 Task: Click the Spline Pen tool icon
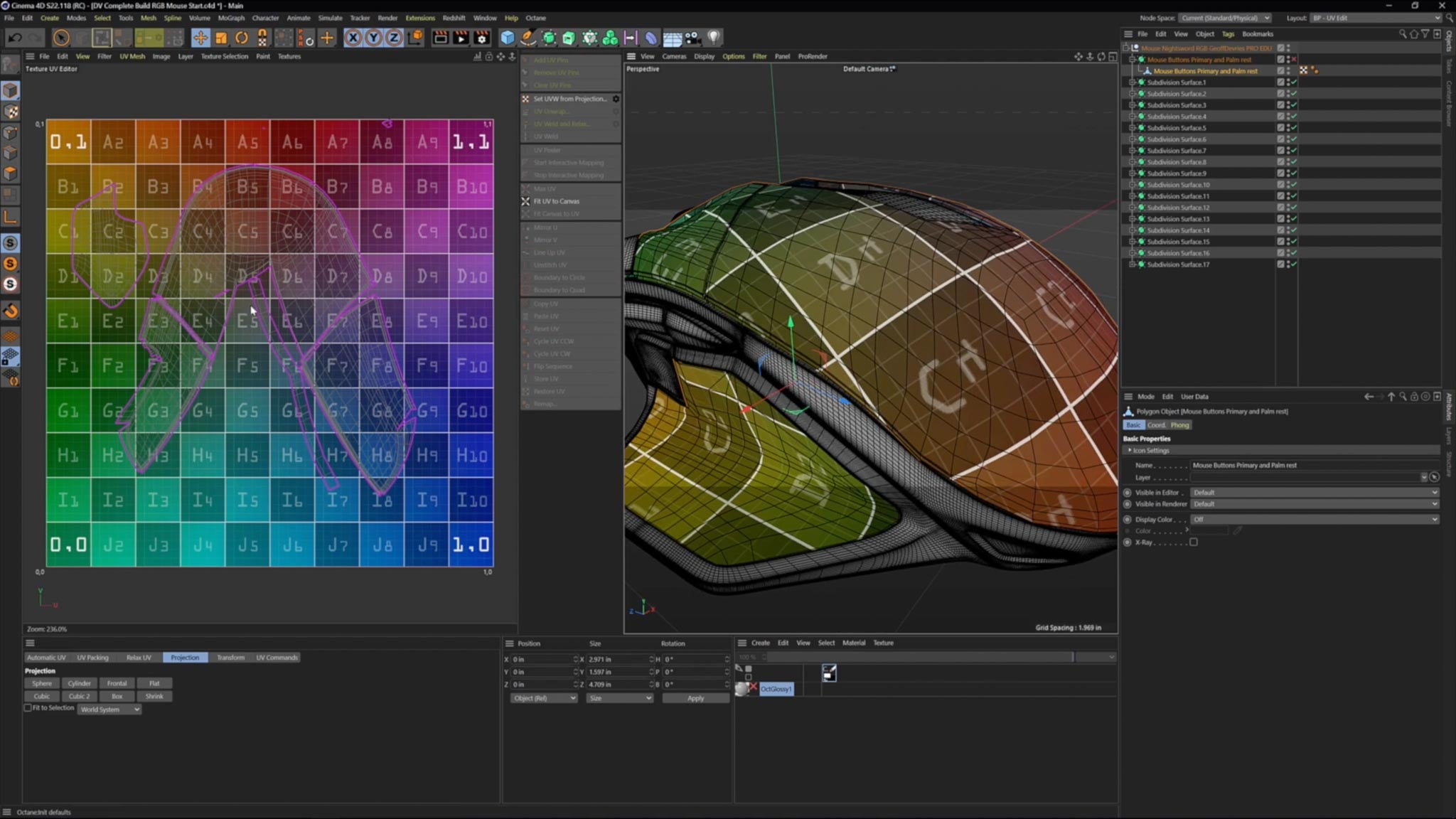(528, 38)
